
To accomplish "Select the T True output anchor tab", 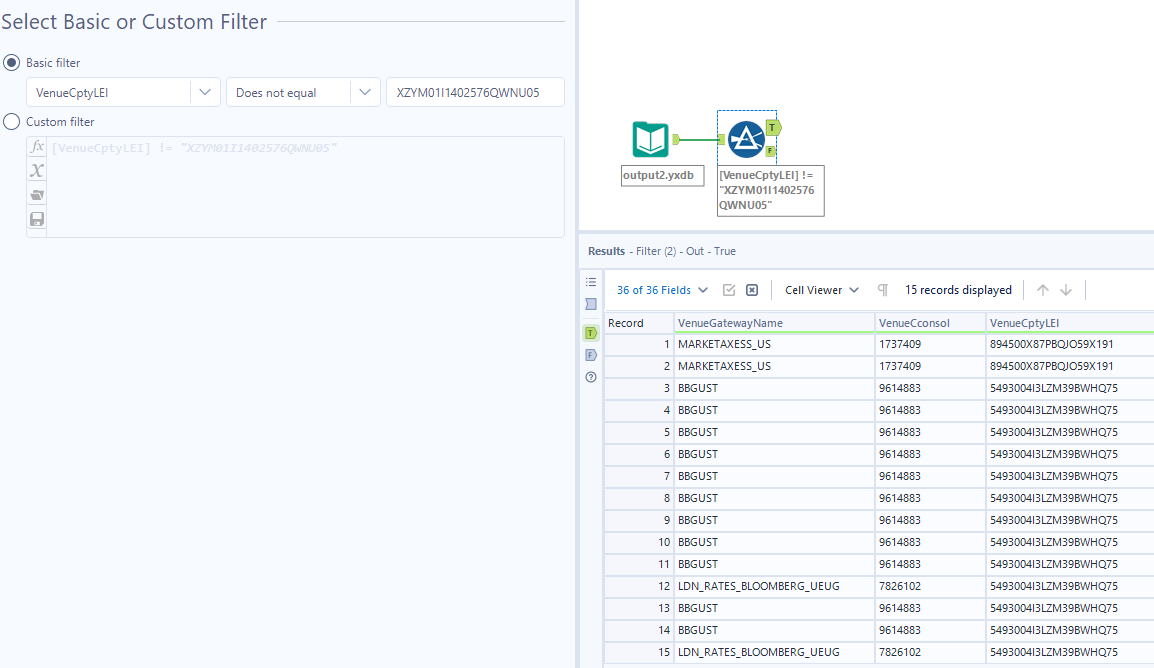I will (590, 332).
